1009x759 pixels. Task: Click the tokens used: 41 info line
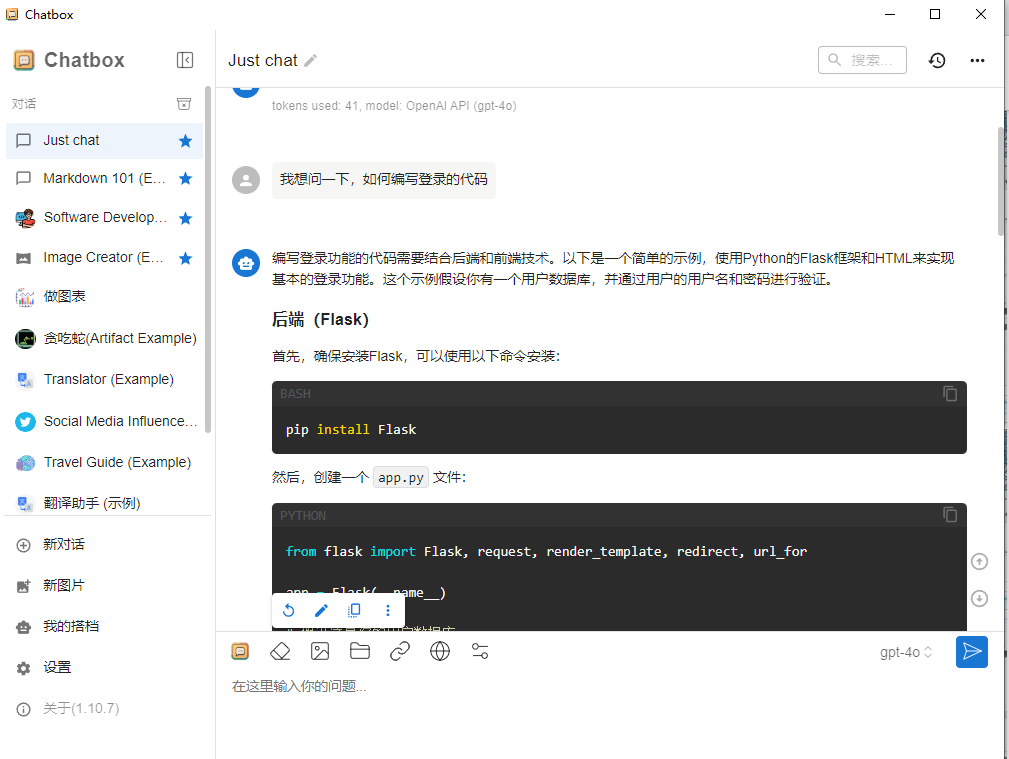[x=394, y=106]
